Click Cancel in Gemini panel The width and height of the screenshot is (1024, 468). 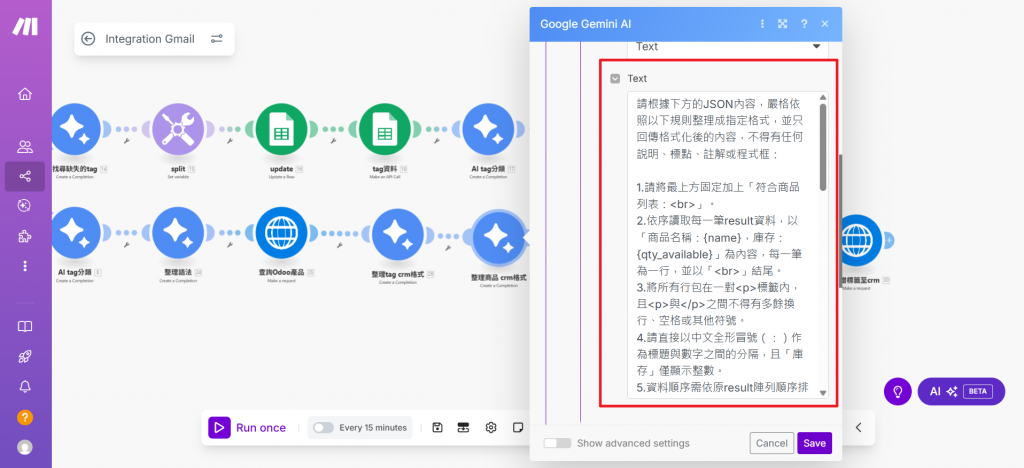click(x=772, y=443)
